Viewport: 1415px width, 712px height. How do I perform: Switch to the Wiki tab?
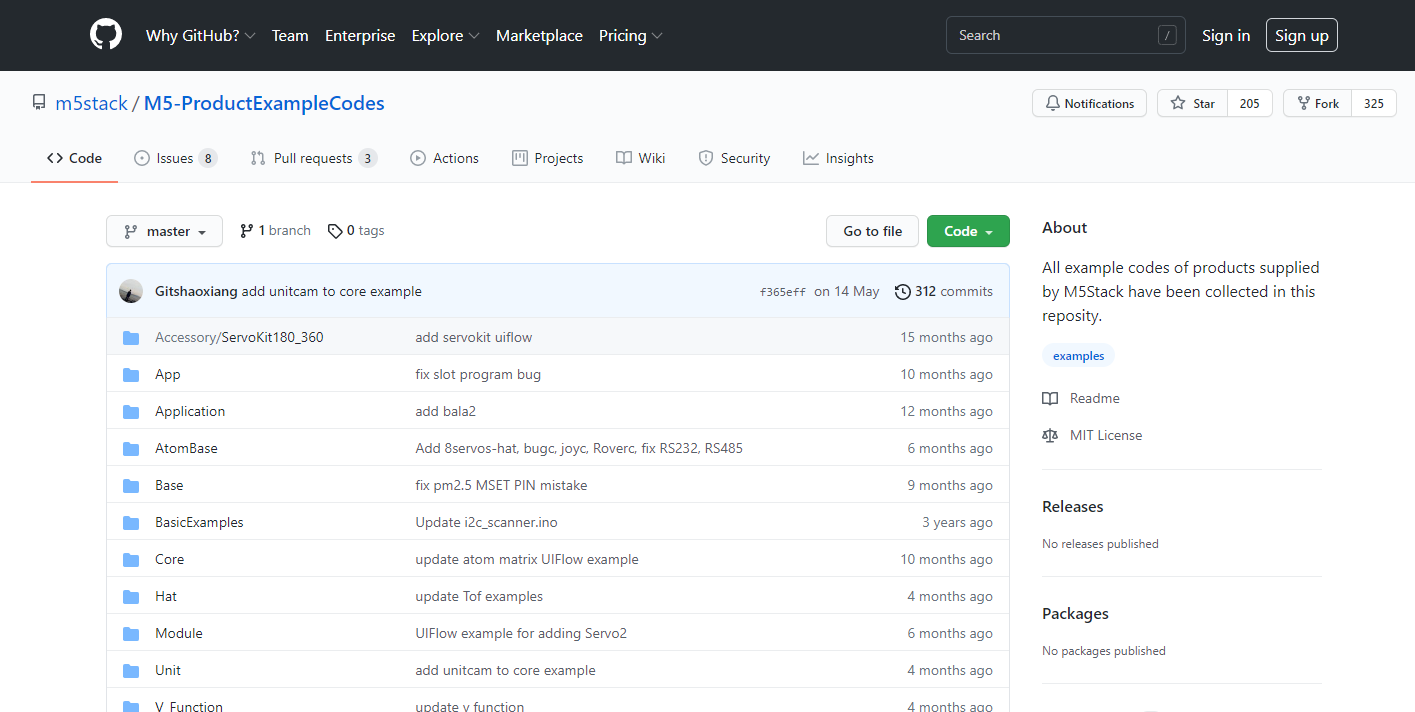(x=640, y=158)
